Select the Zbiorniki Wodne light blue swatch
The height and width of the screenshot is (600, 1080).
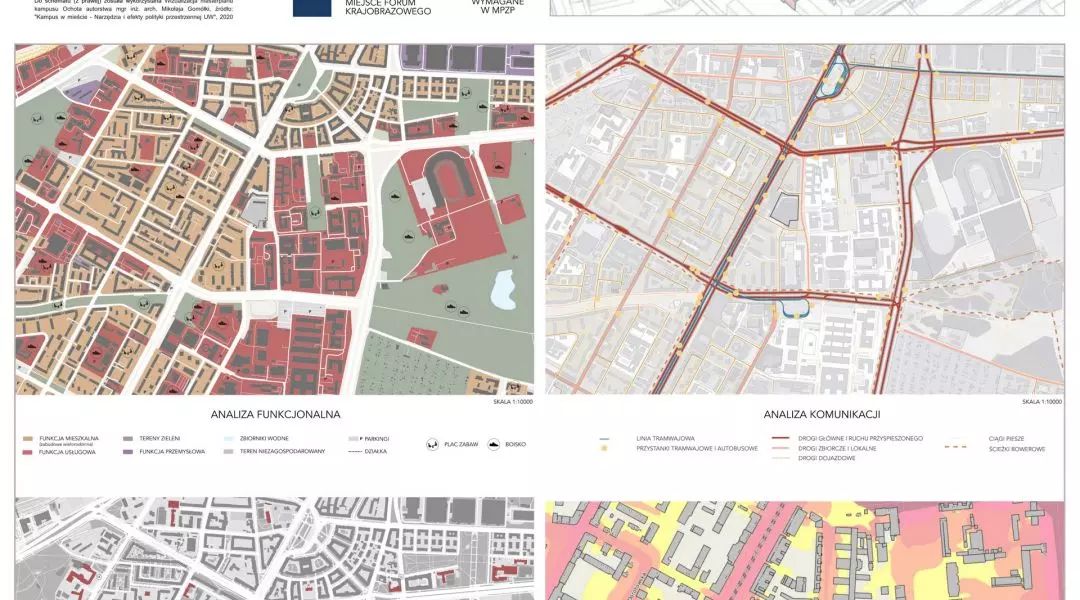pyautogui.click(x=229, y=439)
